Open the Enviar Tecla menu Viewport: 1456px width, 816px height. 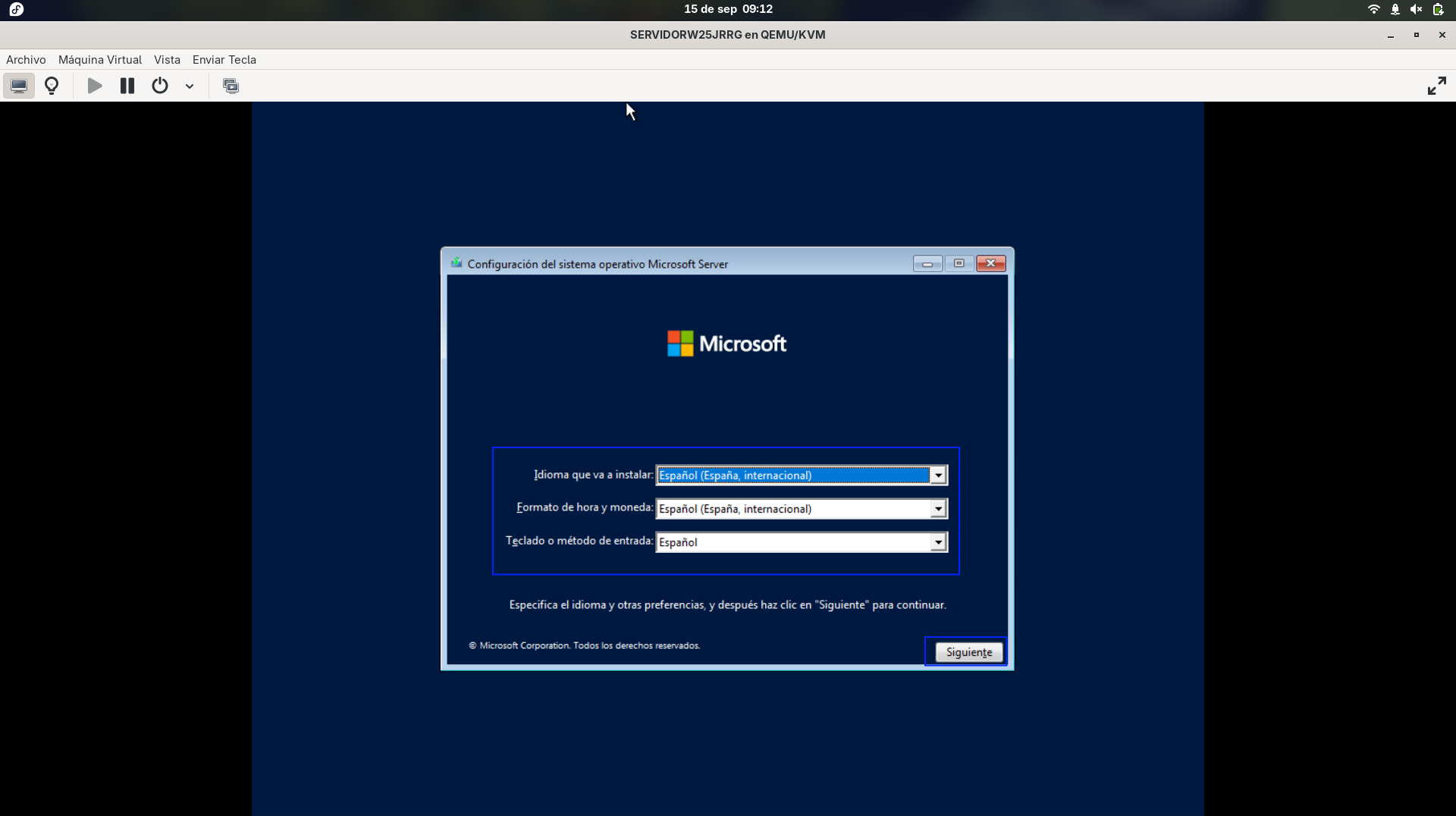pyautogui.click(x=224, y=60)
